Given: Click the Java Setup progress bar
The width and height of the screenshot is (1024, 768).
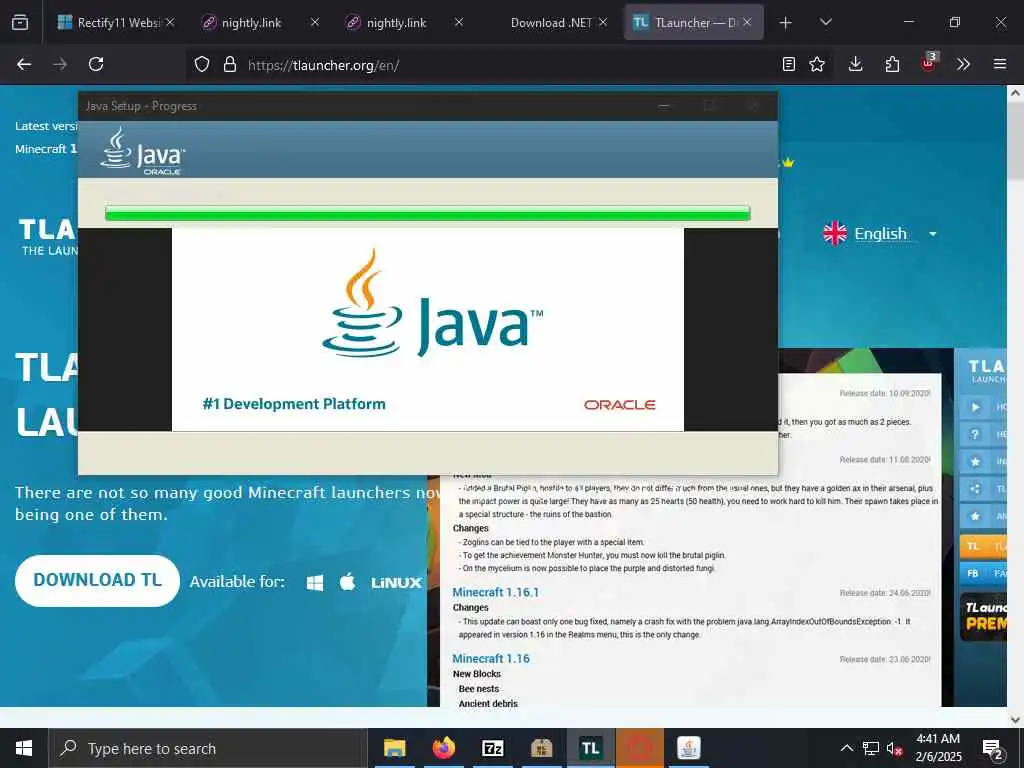Looking at the screenshot, I should 428,214.
